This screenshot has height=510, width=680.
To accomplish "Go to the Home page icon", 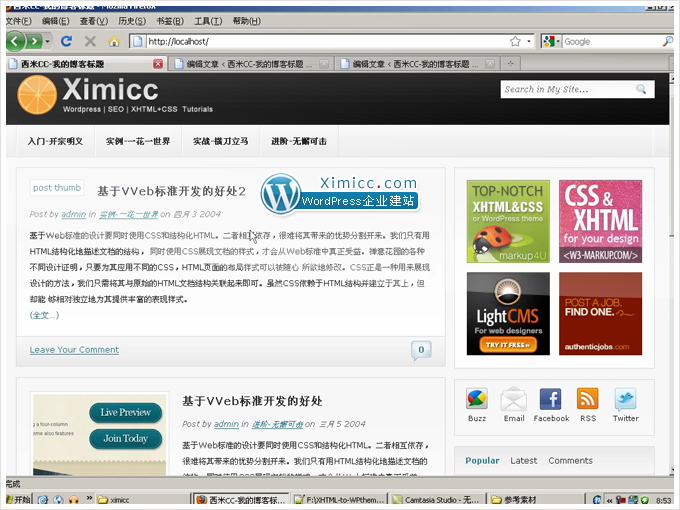I will (114, 41).
